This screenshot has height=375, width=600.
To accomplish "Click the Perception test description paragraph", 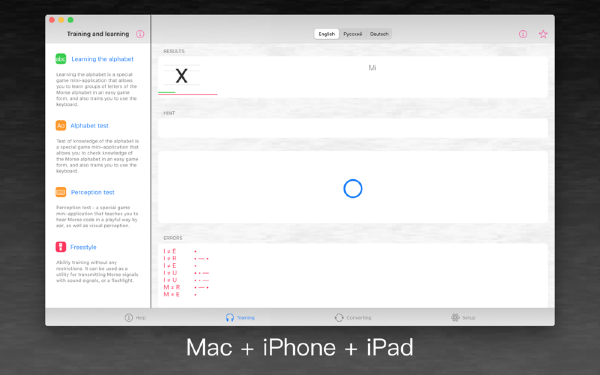I will tap(97, 217).
